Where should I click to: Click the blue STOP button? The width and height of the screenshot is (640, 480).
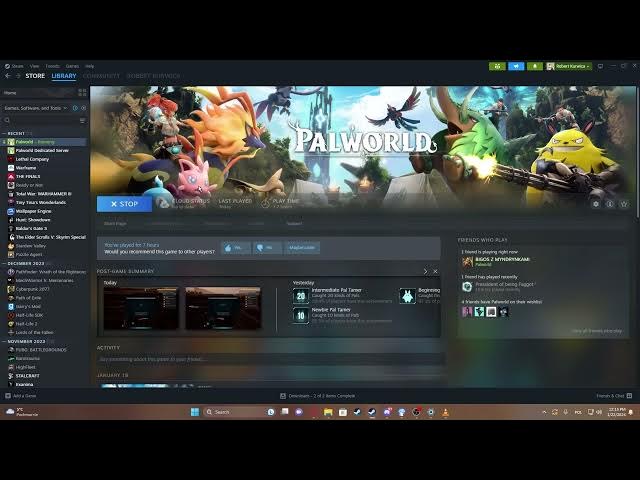click(124, 204)
